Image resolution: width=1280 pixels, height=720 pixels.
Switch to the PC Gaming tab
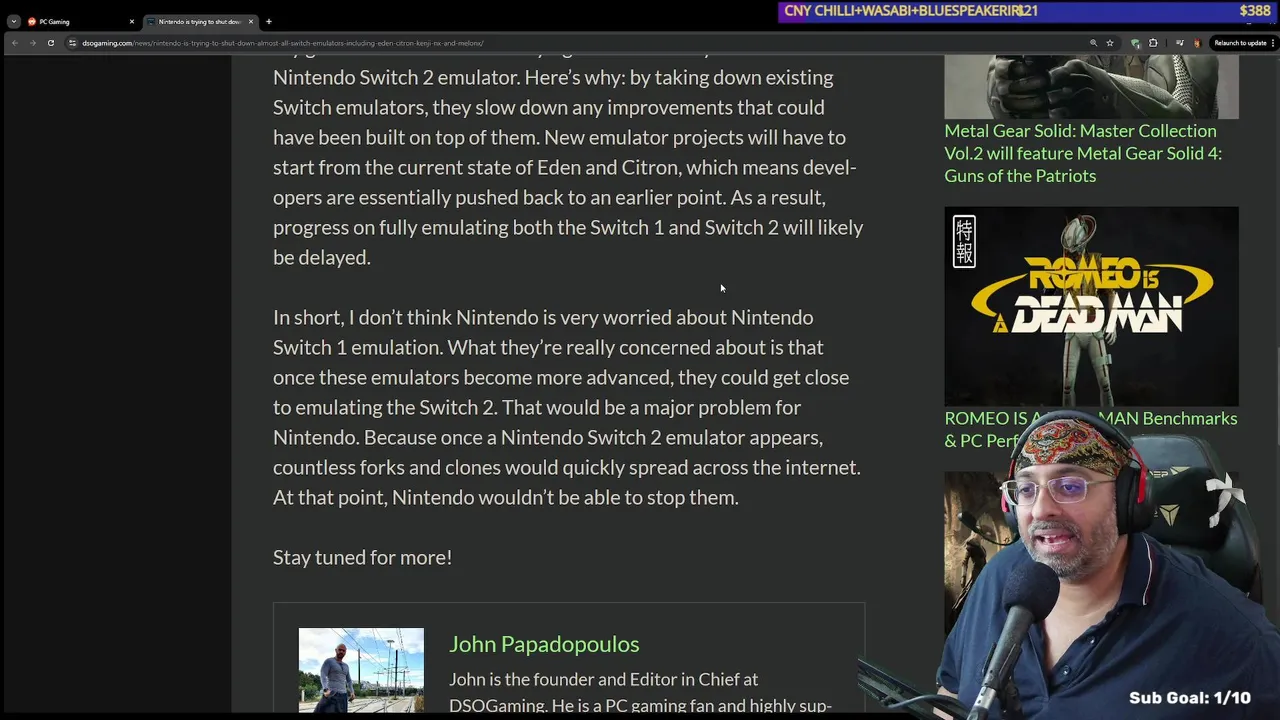[80, 21]
